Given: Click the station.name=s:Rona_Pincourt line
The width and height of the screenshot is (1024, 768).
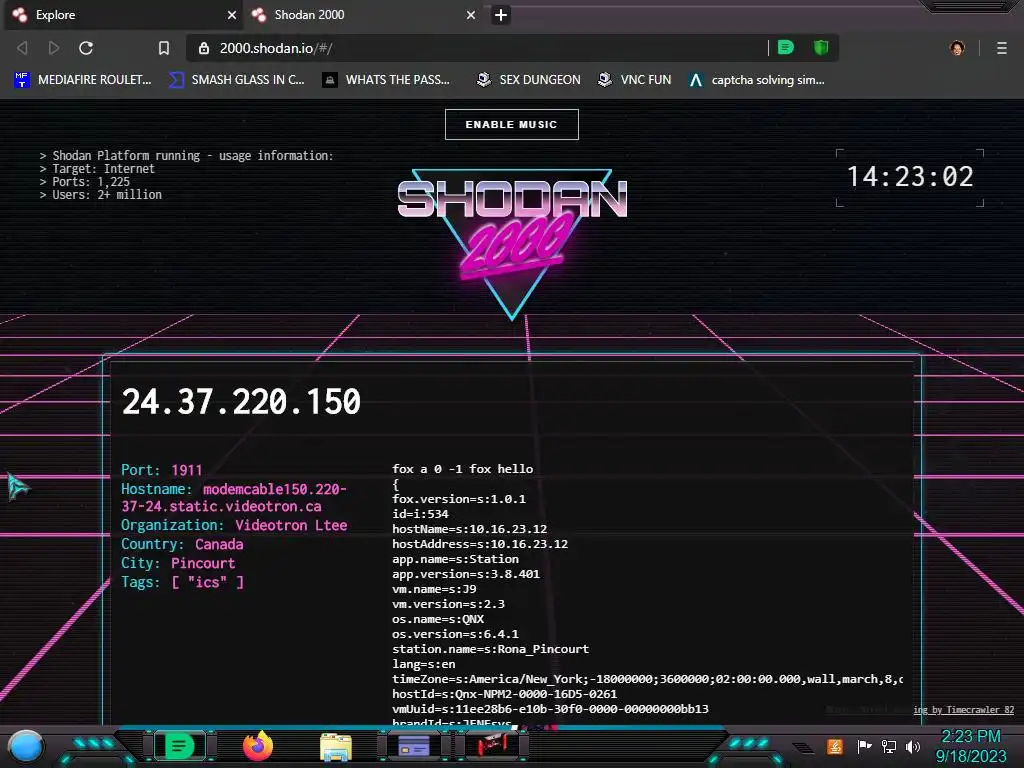Looking at the screenshot, I should pos(490,649).
